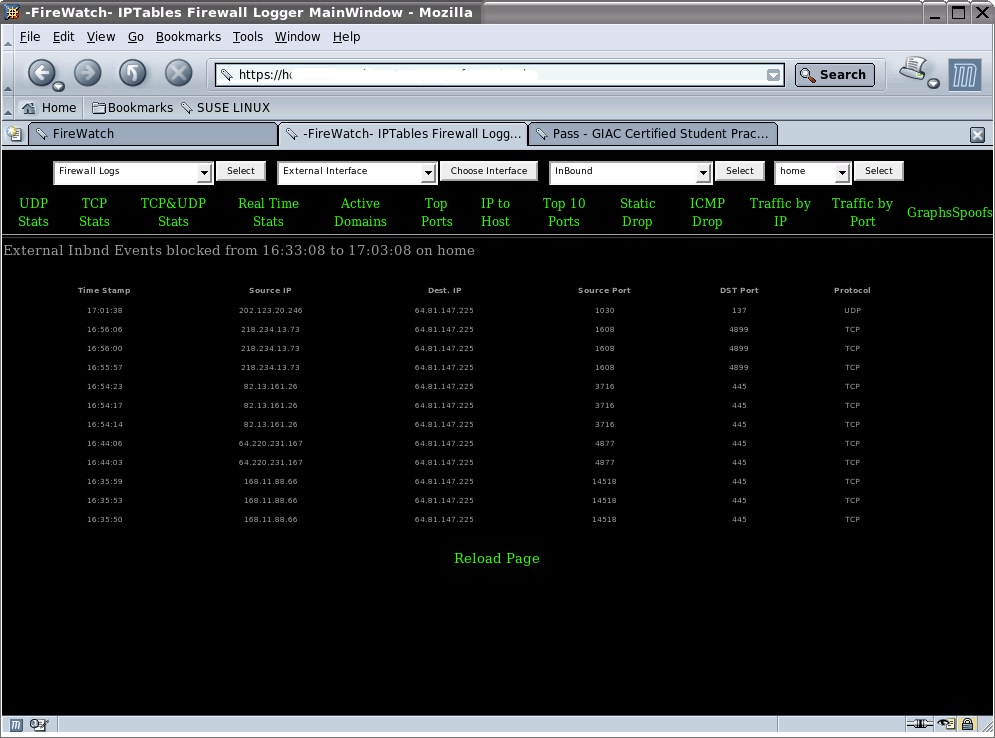
Task: Expand the InBound direction dropdown
Action: (703, 173)
